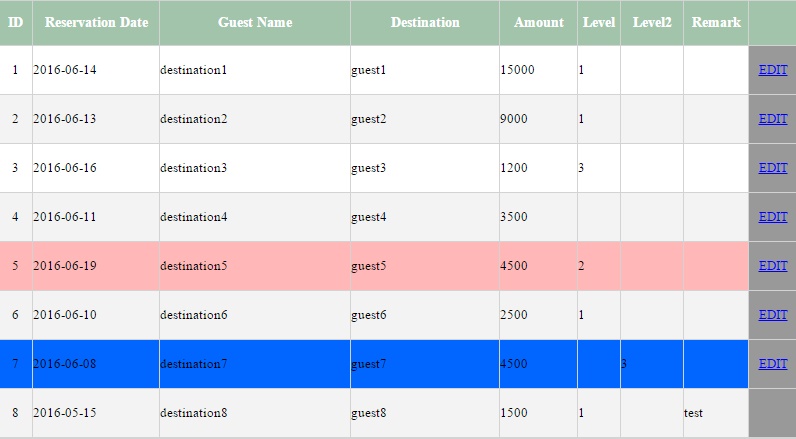The height and width of the screenshot is (439, 796).
Task: Click amount value 15000
Action: click(x=517, y=70)
